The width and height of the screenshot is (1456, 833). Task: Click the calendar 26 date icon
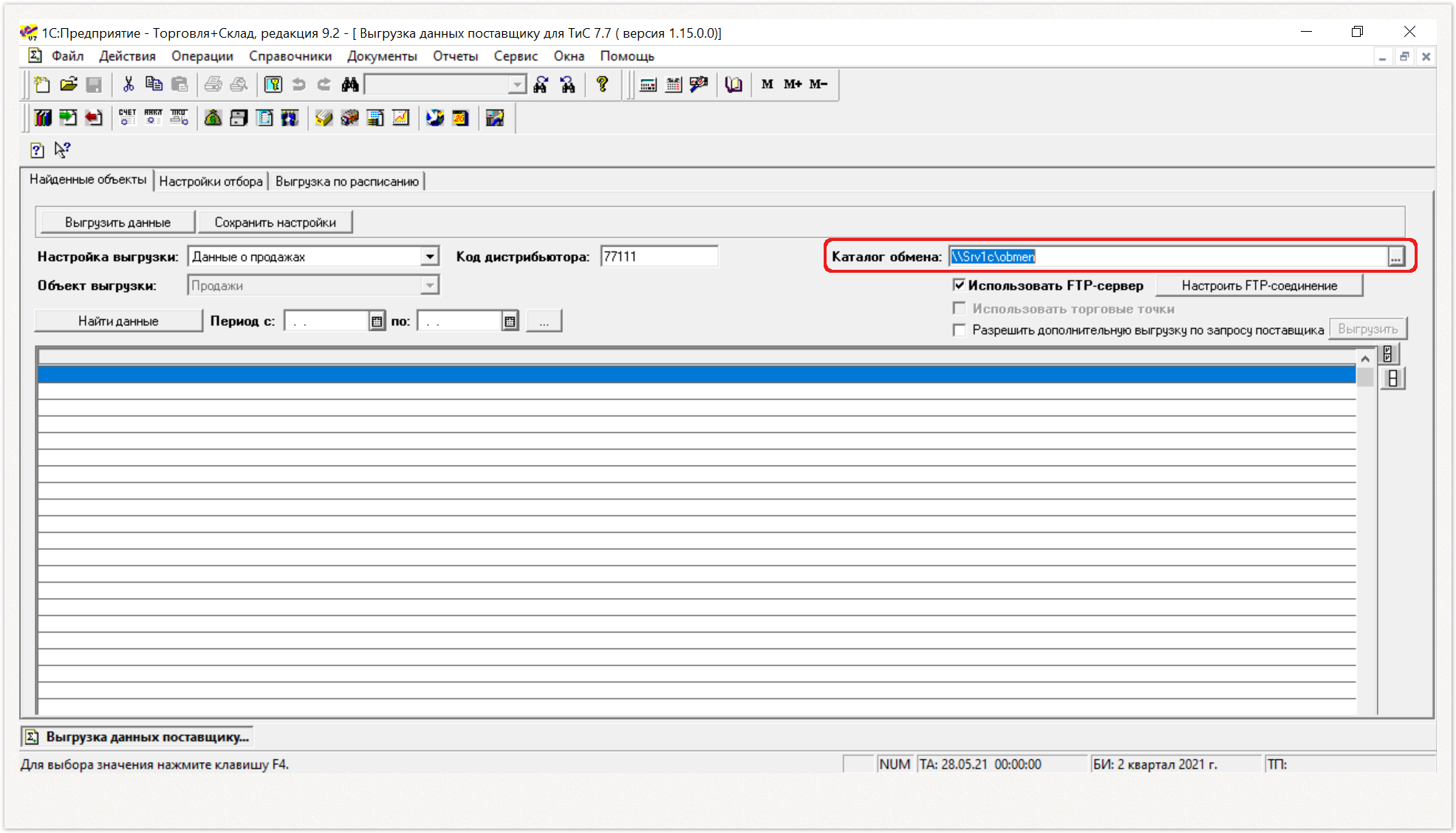(461, 118)
